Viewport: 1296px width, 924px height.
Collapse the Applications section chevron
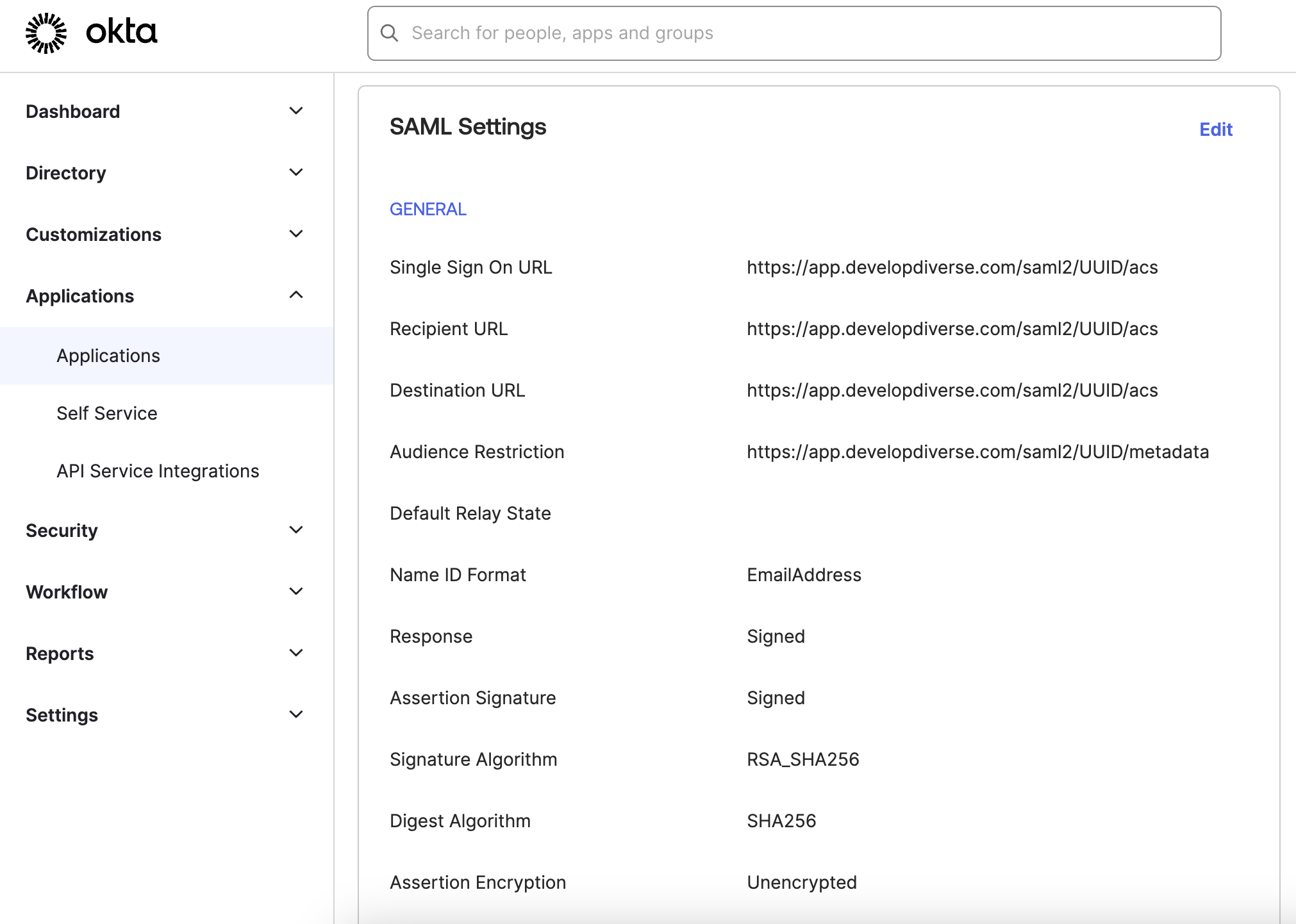pos(296,295)
